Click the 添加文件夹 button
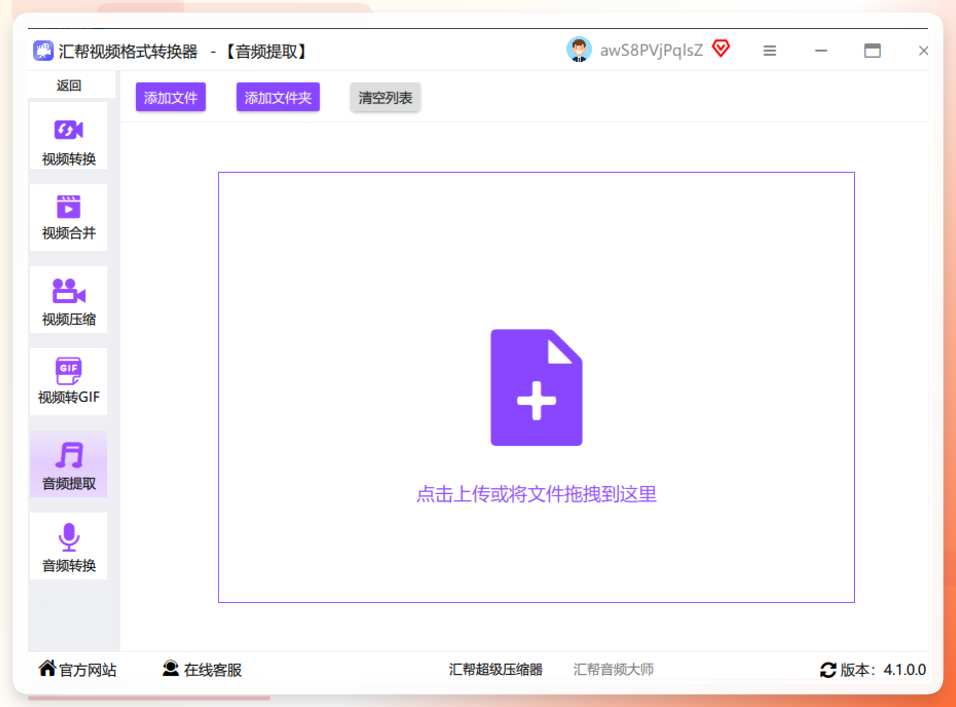 coord(278,98)
